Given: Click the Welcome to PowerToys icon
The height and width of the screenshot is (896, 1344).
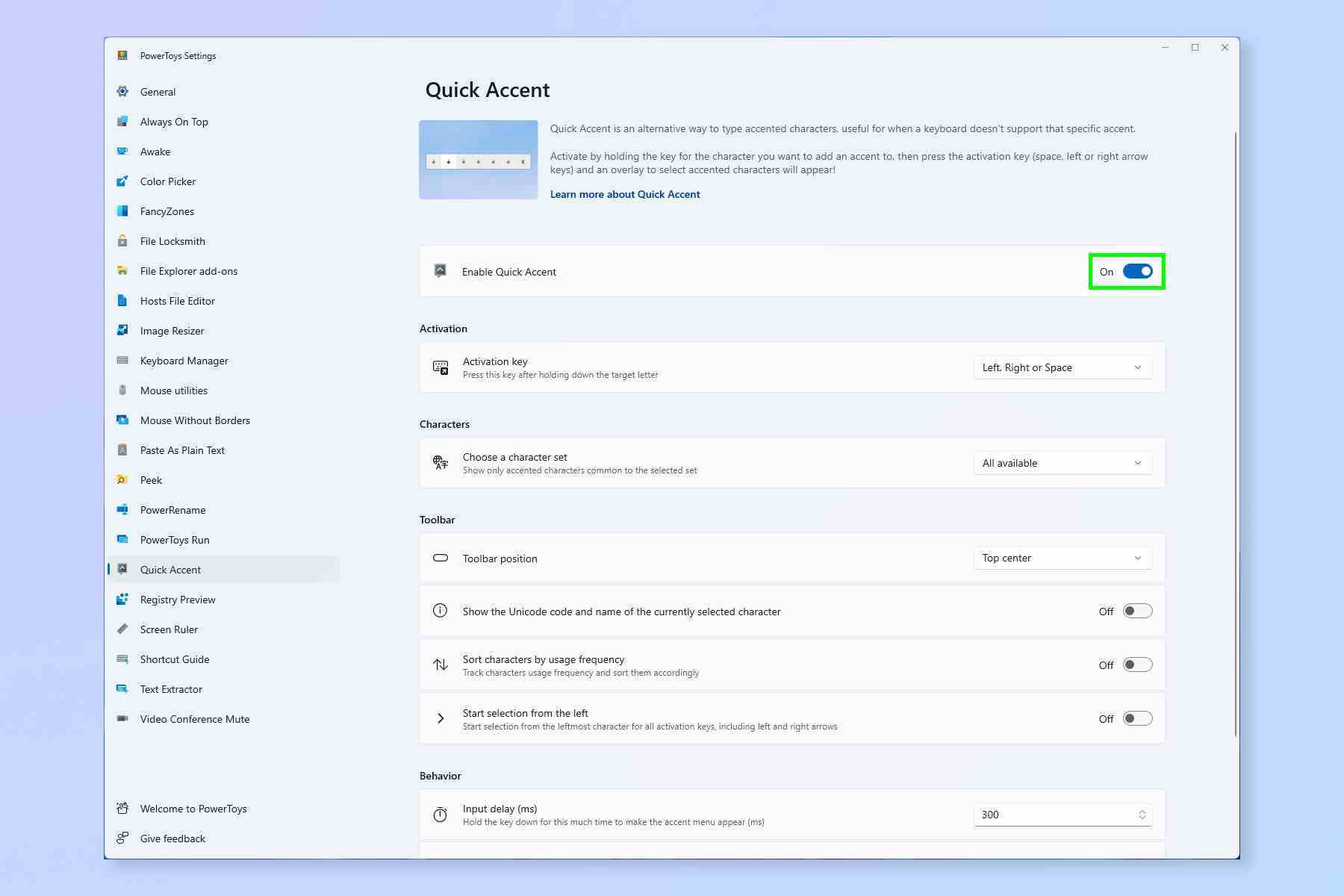Looking at the screenshot, I should point(122,808).
